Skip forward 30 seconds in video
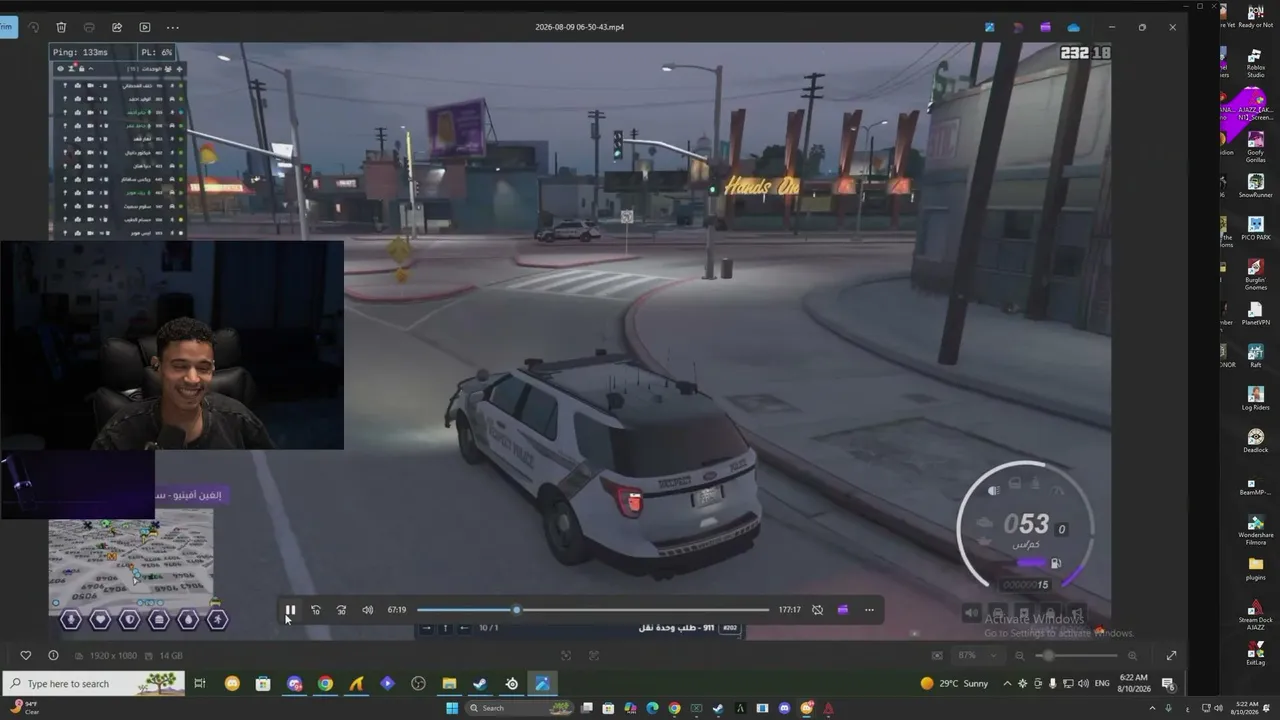Screen dimensions: 1280x720 tap(341, 610)
